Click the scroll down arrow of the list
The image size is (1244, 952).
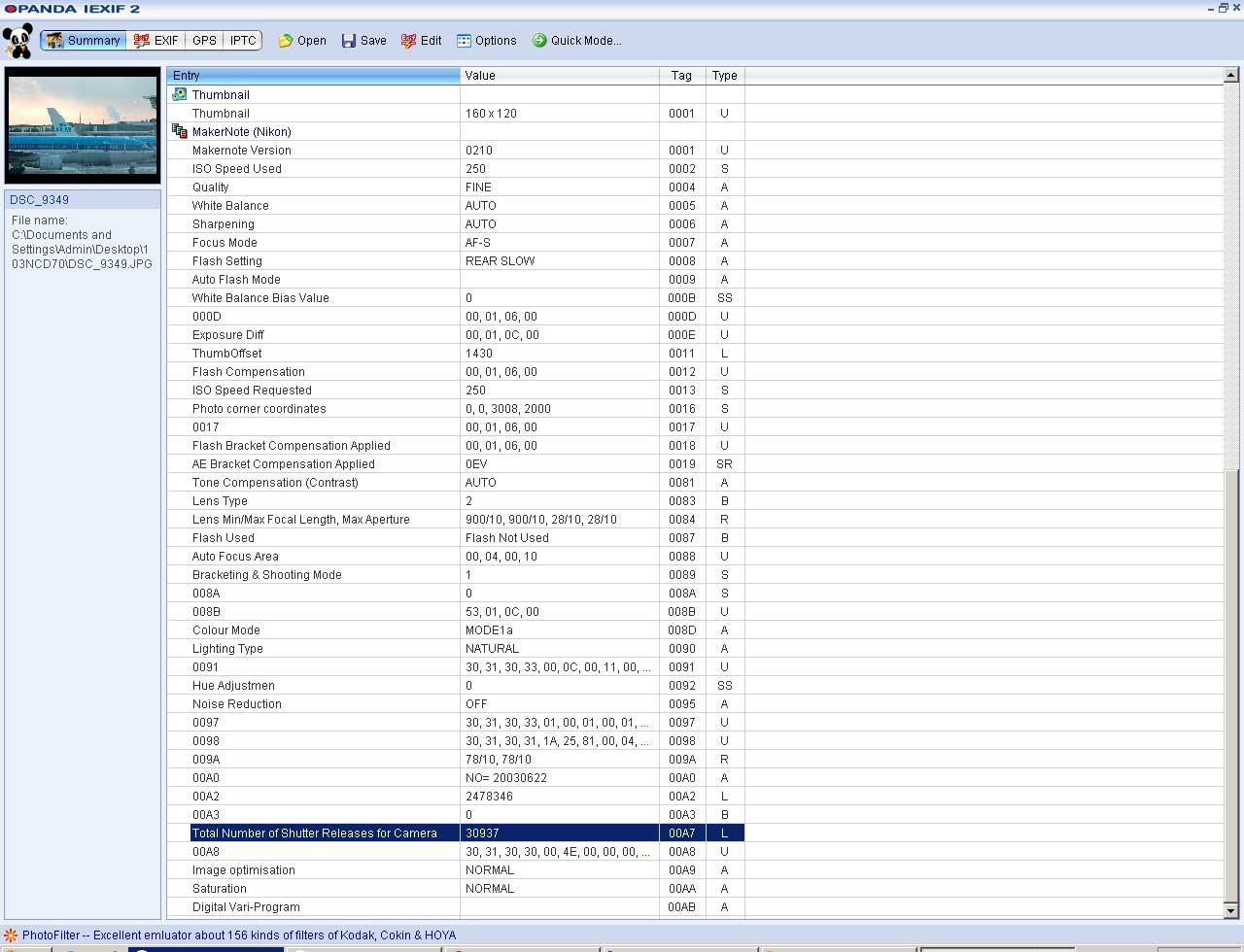1230,910
